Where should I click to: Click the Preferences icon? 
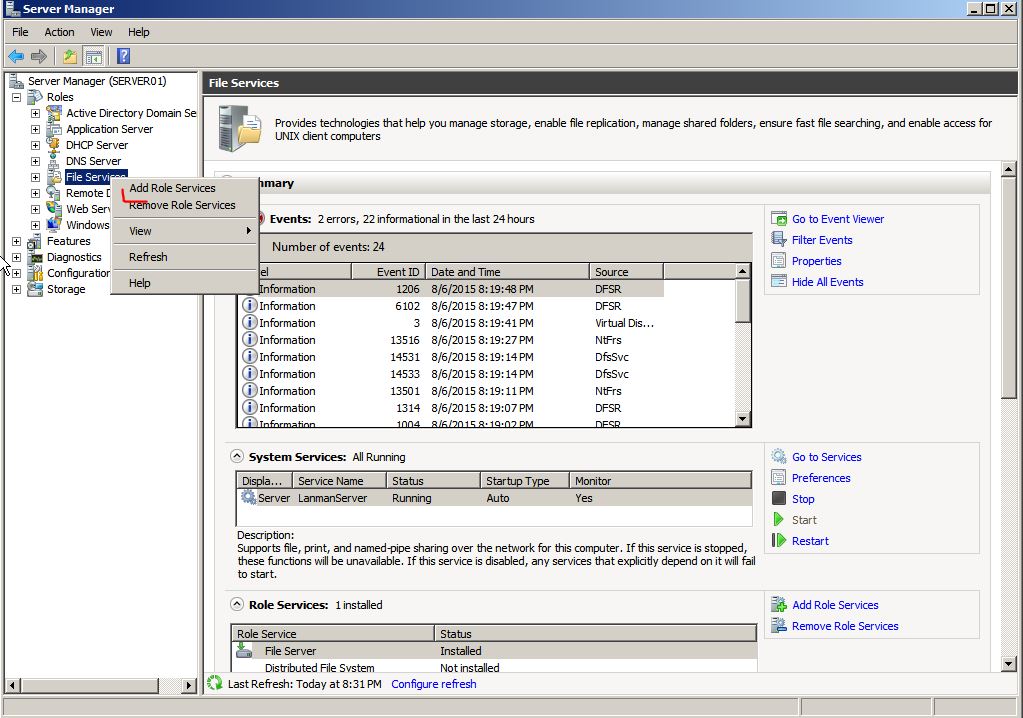[779, 477]
